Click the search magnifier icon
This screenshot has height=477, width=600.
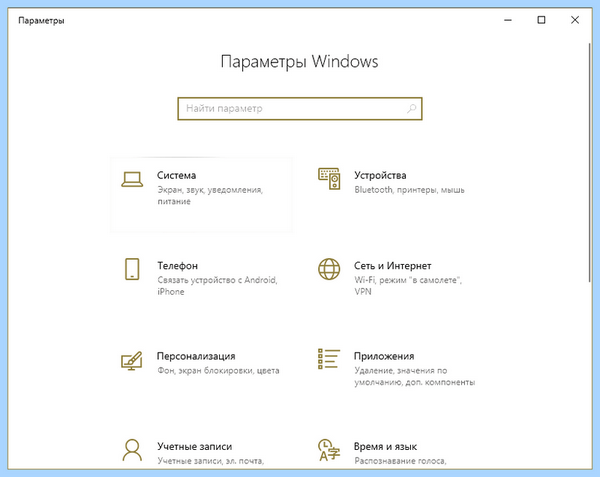point(411,109)
